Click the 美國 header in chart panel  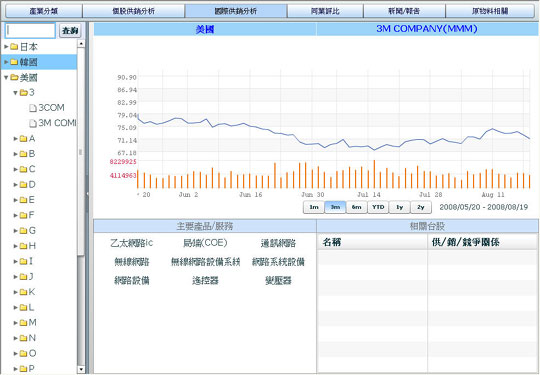[205, 29]
